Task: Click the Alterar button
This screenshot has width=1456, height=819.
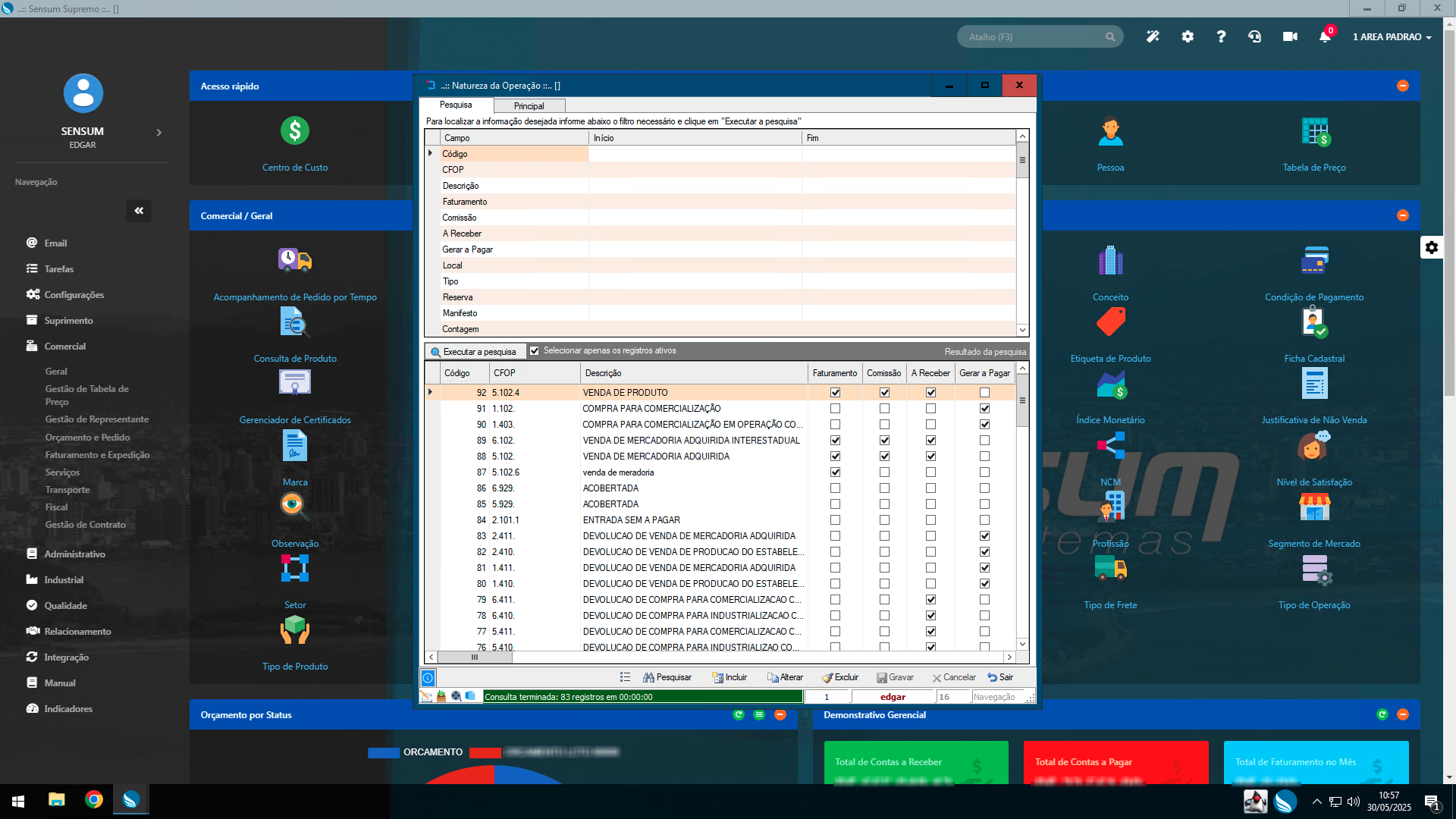Action: click(785, 677)
